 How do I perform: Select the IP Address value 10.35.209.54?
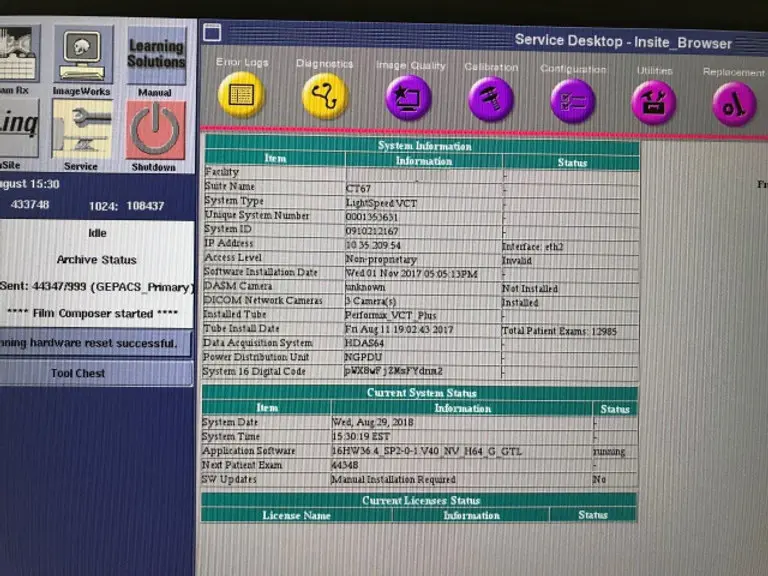point(373,245)
